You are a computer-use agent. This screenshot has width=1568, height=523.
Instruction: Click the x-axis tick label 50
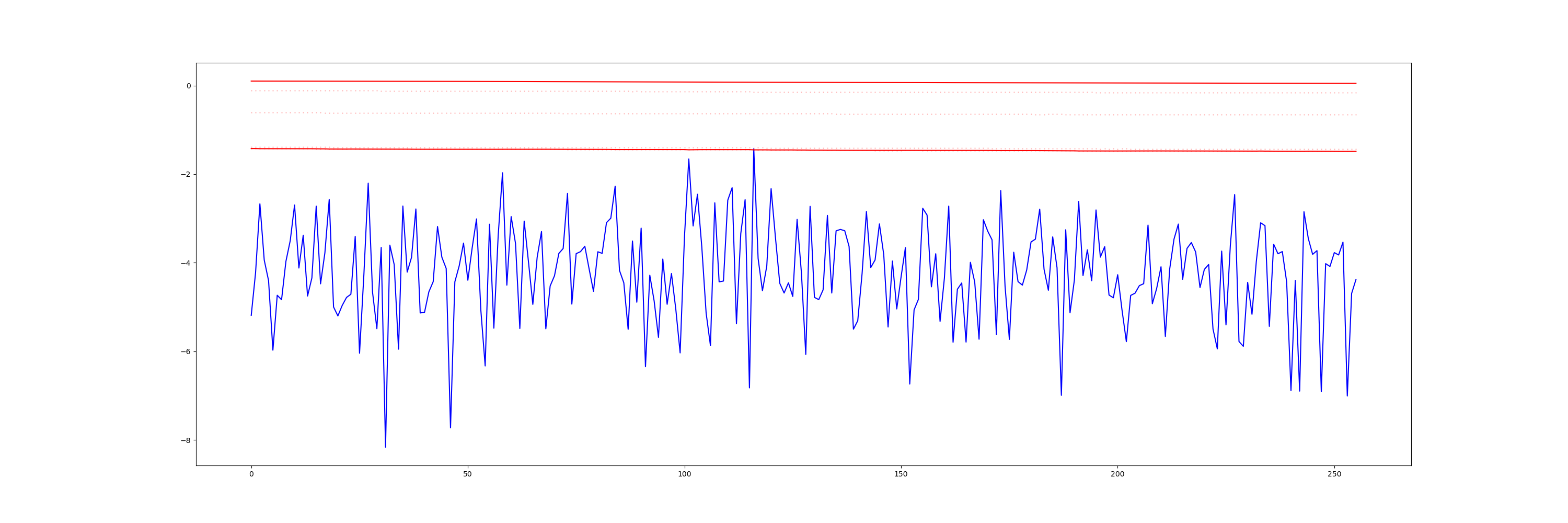click(x=467, y=474)
